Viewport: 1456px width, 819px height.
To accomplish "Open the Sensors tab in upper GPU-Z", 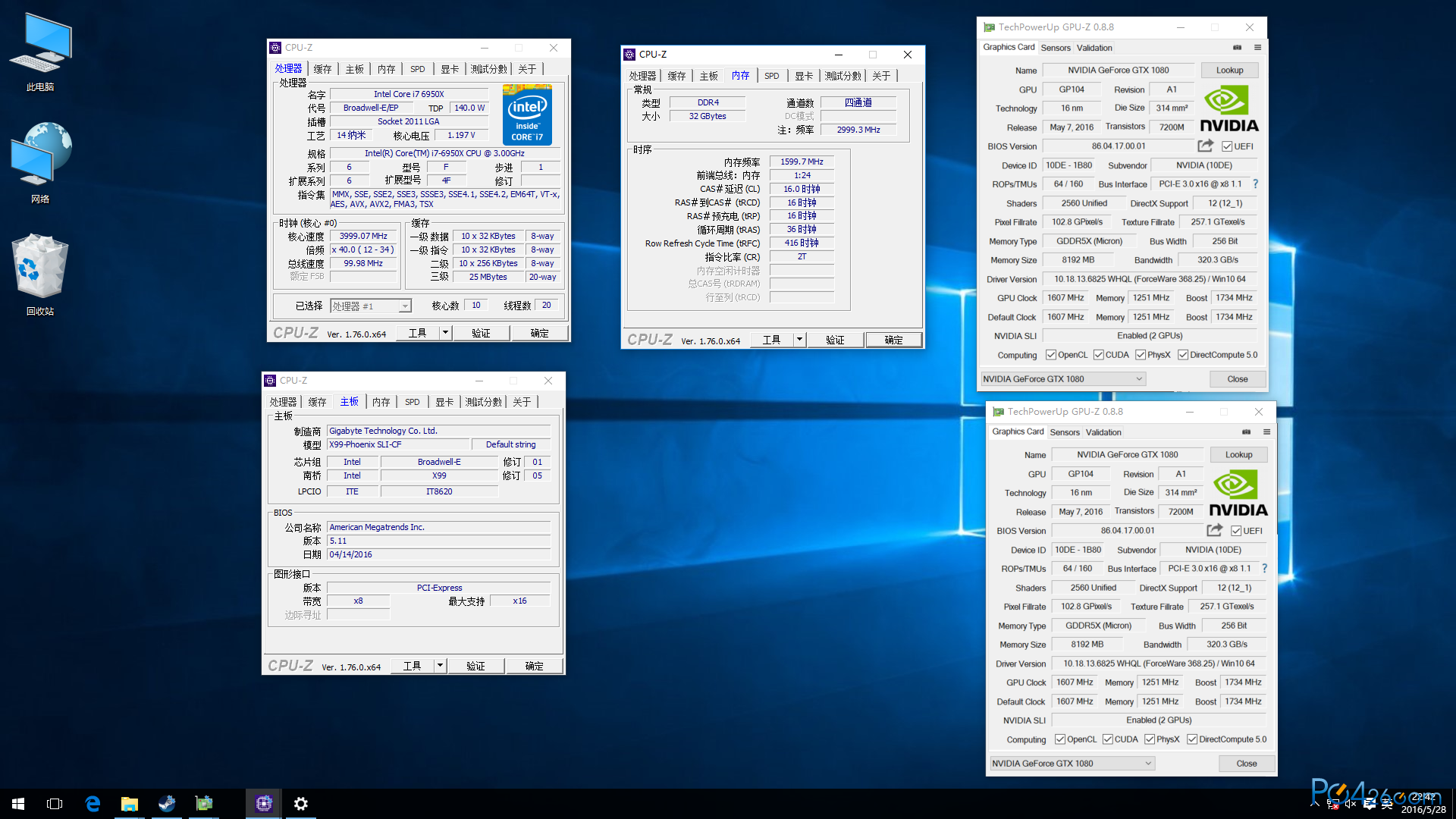I will [1056, 48].
